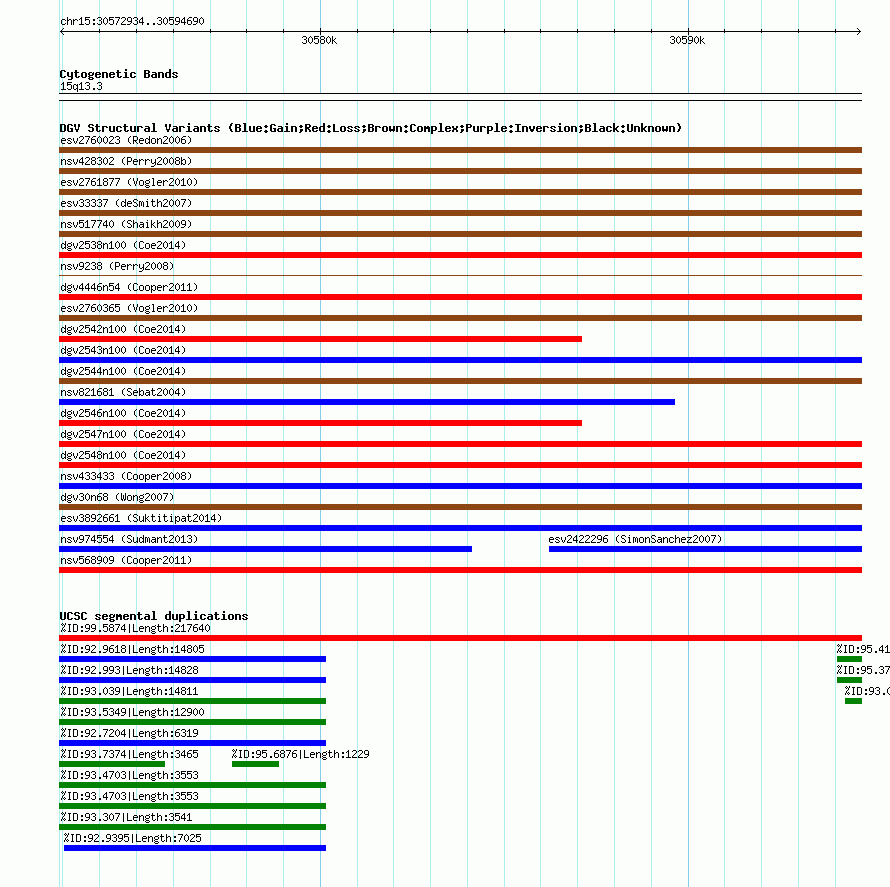This screenshot has height=887, width=890.
Task: Select the DGV Structural Variants track title
Action: (371, 128)
